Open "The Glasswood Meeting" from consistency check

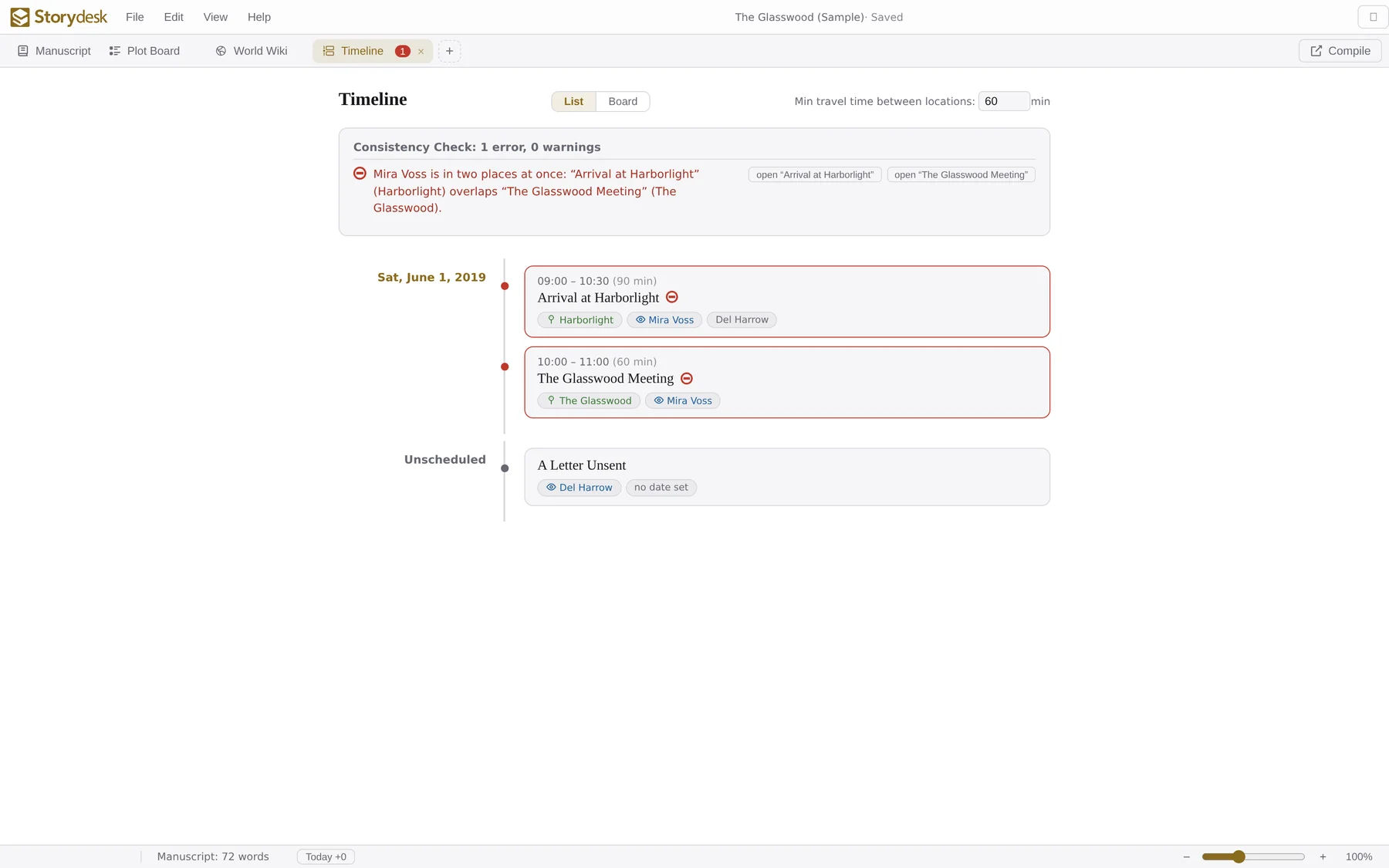pyautogui.click(x=961, y=175)
